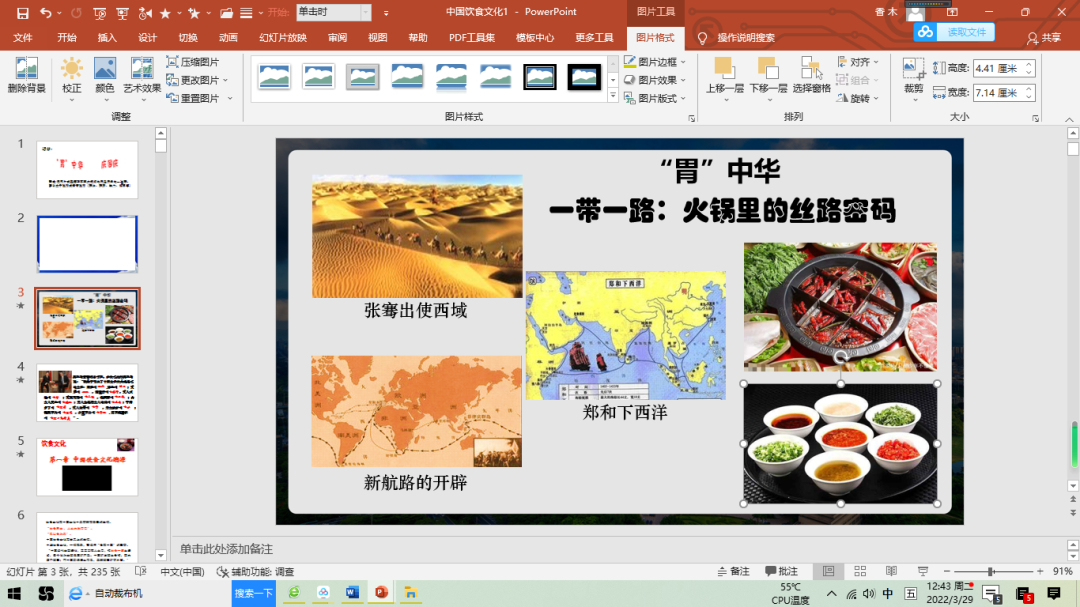1080x607 pixels.
Task: Click the zoom in plus button
Action: [x=1039, y=571]
